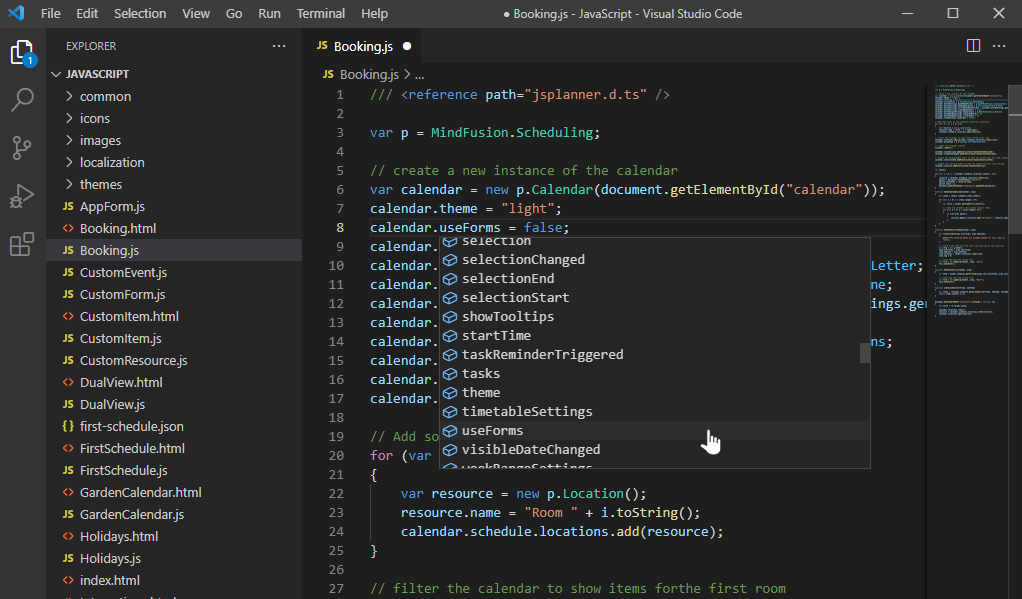
Task: Choose useForms from the suggestion list
Action: [x=654, y=431]
